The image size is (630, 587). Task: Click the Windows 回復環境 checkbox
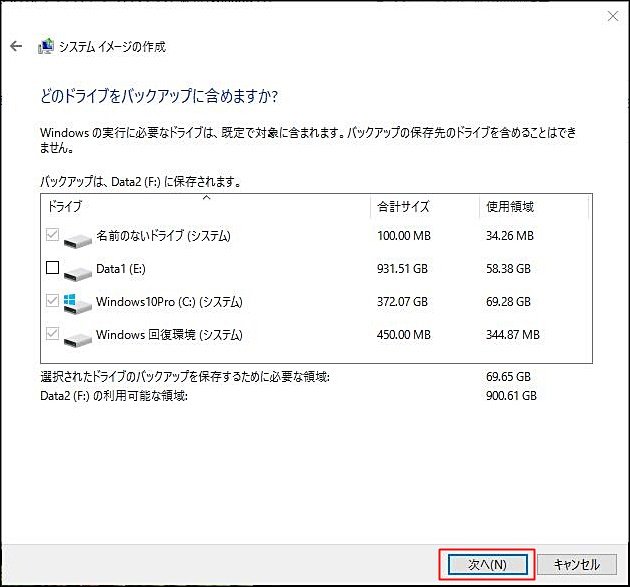[52, 333]
